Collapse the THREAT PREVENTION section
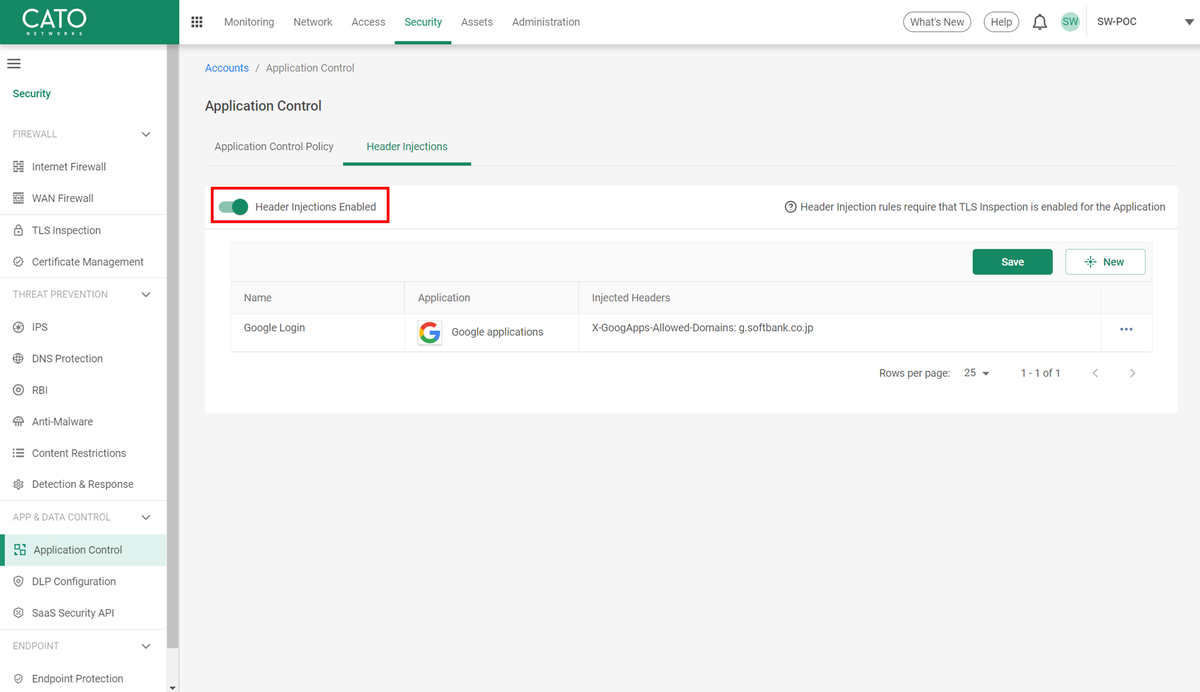The height and width of the screenshot is (692, 1200). click(x=146, y=295)
